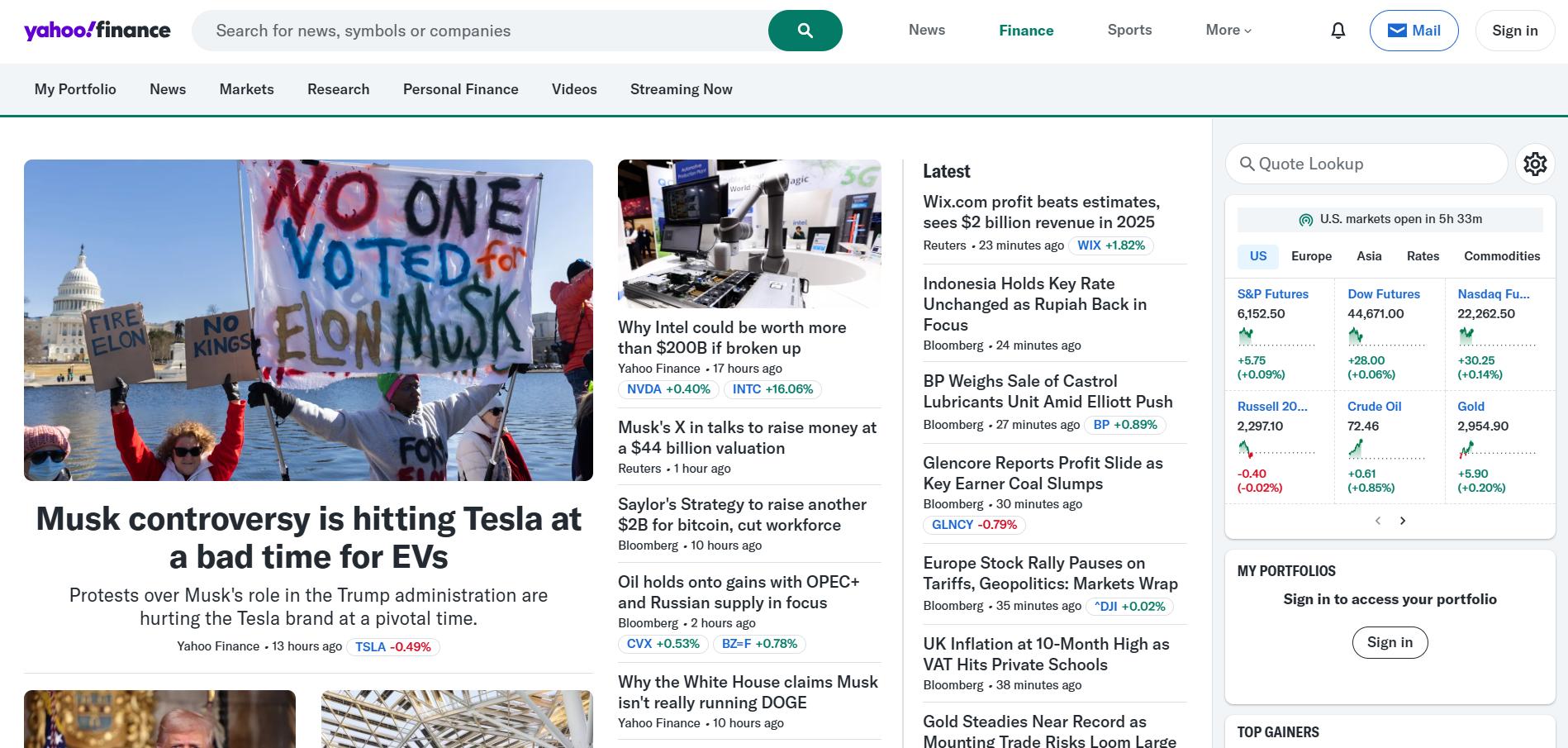Open the Markets menu item
Screen dimensions: 1568x748
coord(246,89)
